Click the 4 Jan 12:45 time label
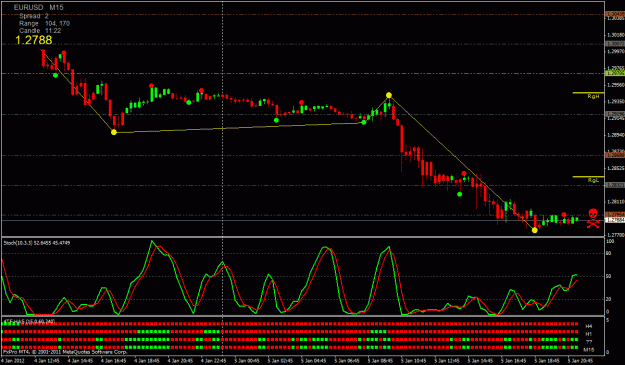625x365 pixels. [x=47, y=361]
